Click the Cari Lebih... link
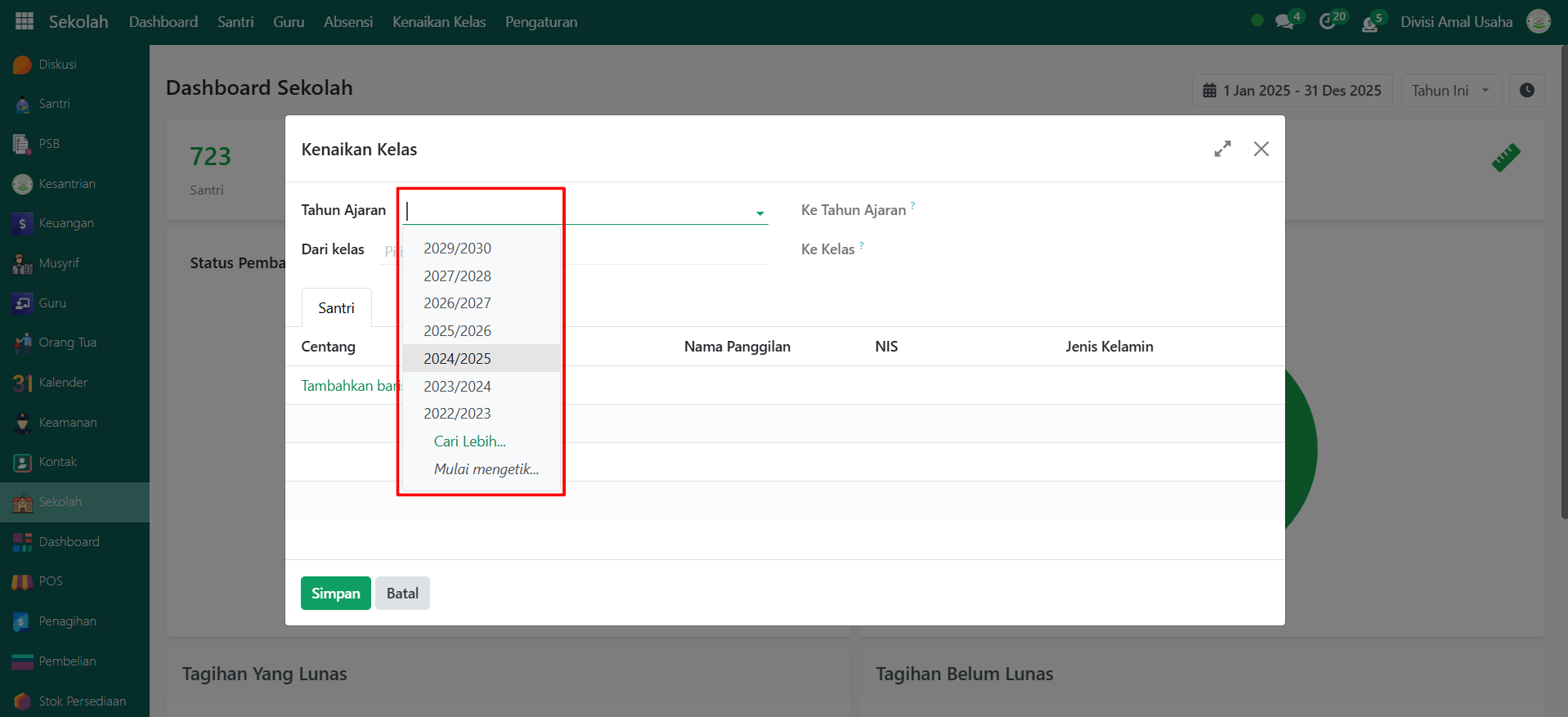The image size is (1568, 717). pos(469,441)
